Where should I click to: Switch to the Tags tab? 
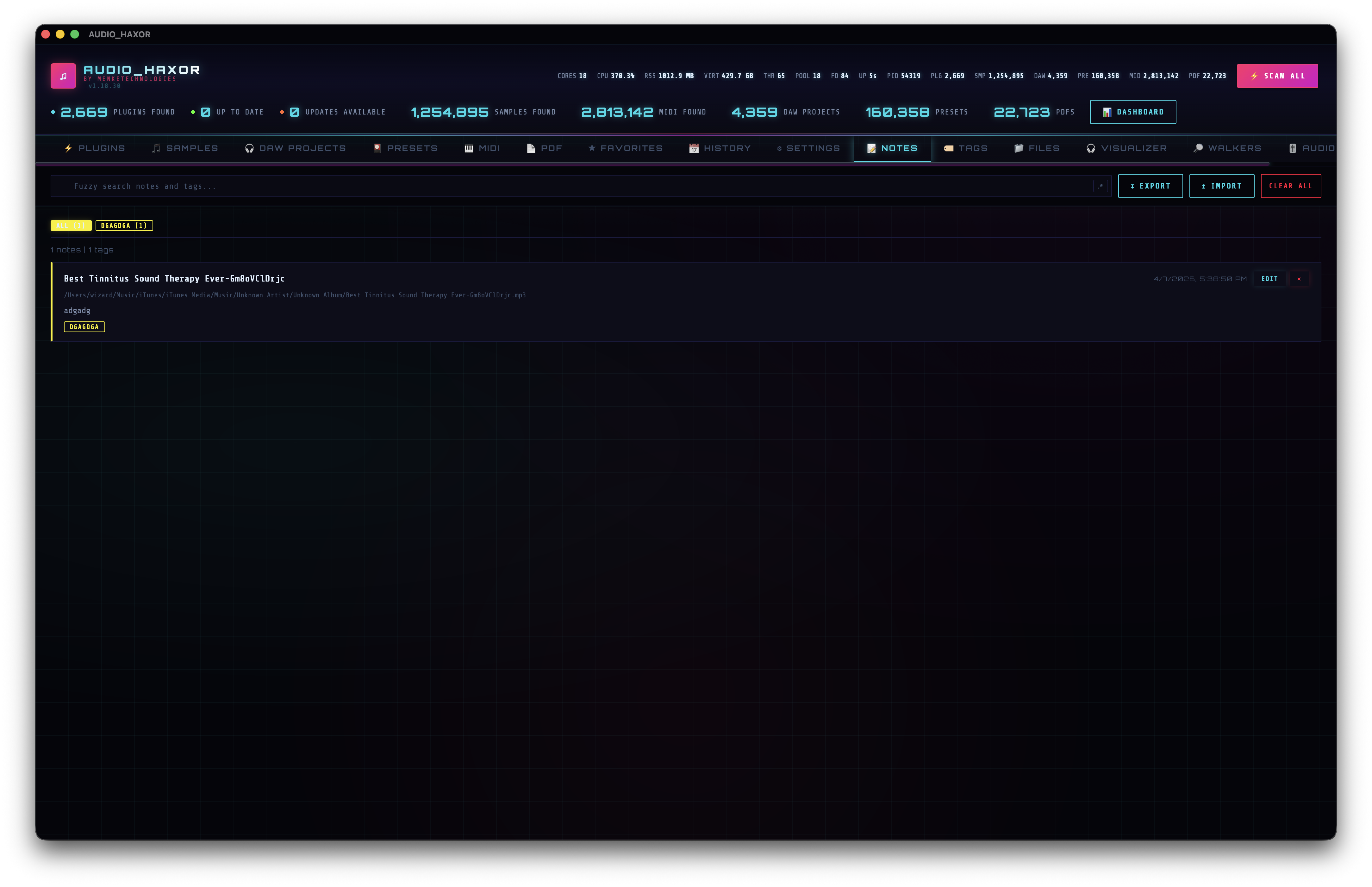pyautogui.click(x=966, y=148)
